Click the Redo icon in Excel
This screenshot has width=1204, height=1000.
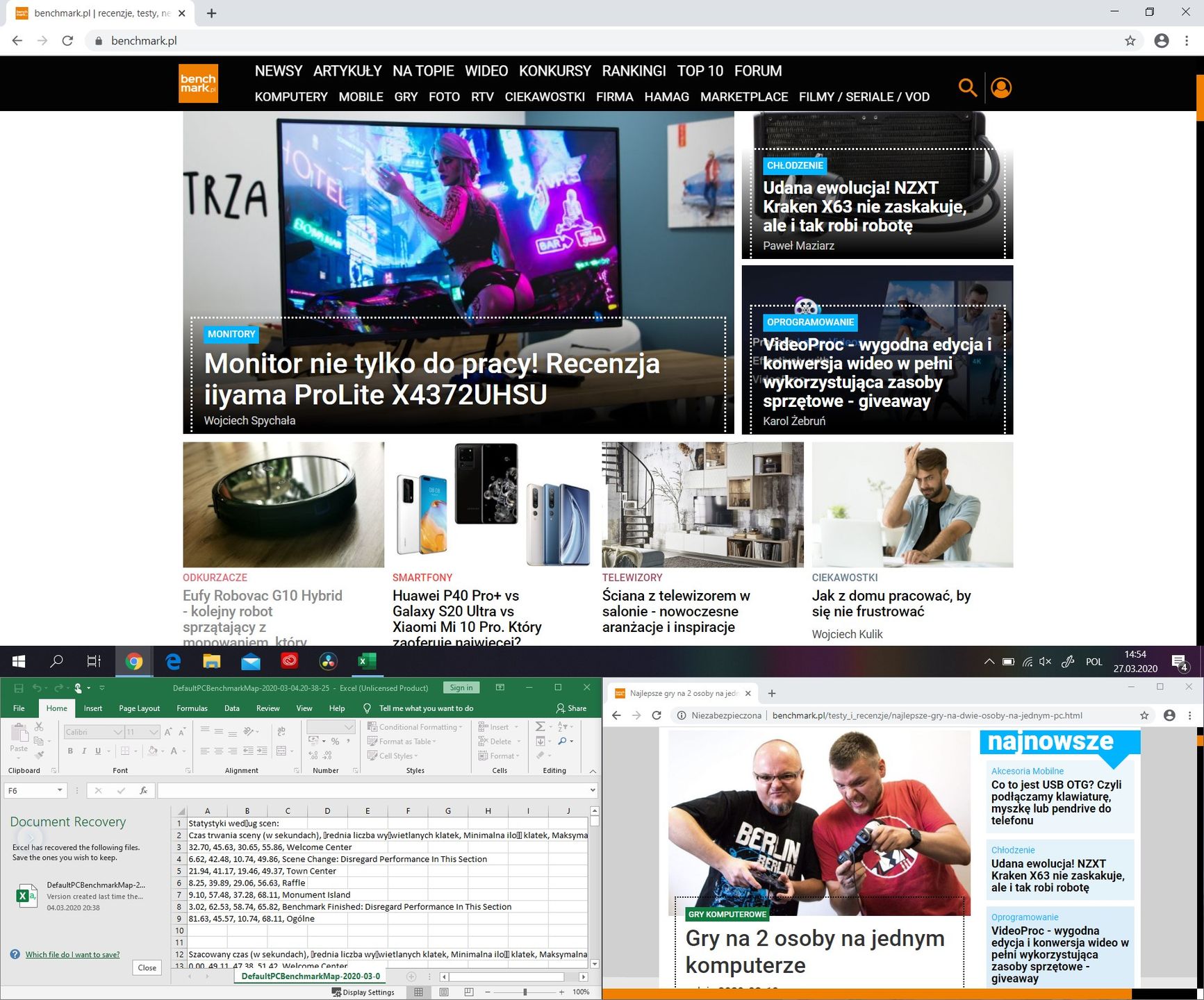(x=59, y=688)
